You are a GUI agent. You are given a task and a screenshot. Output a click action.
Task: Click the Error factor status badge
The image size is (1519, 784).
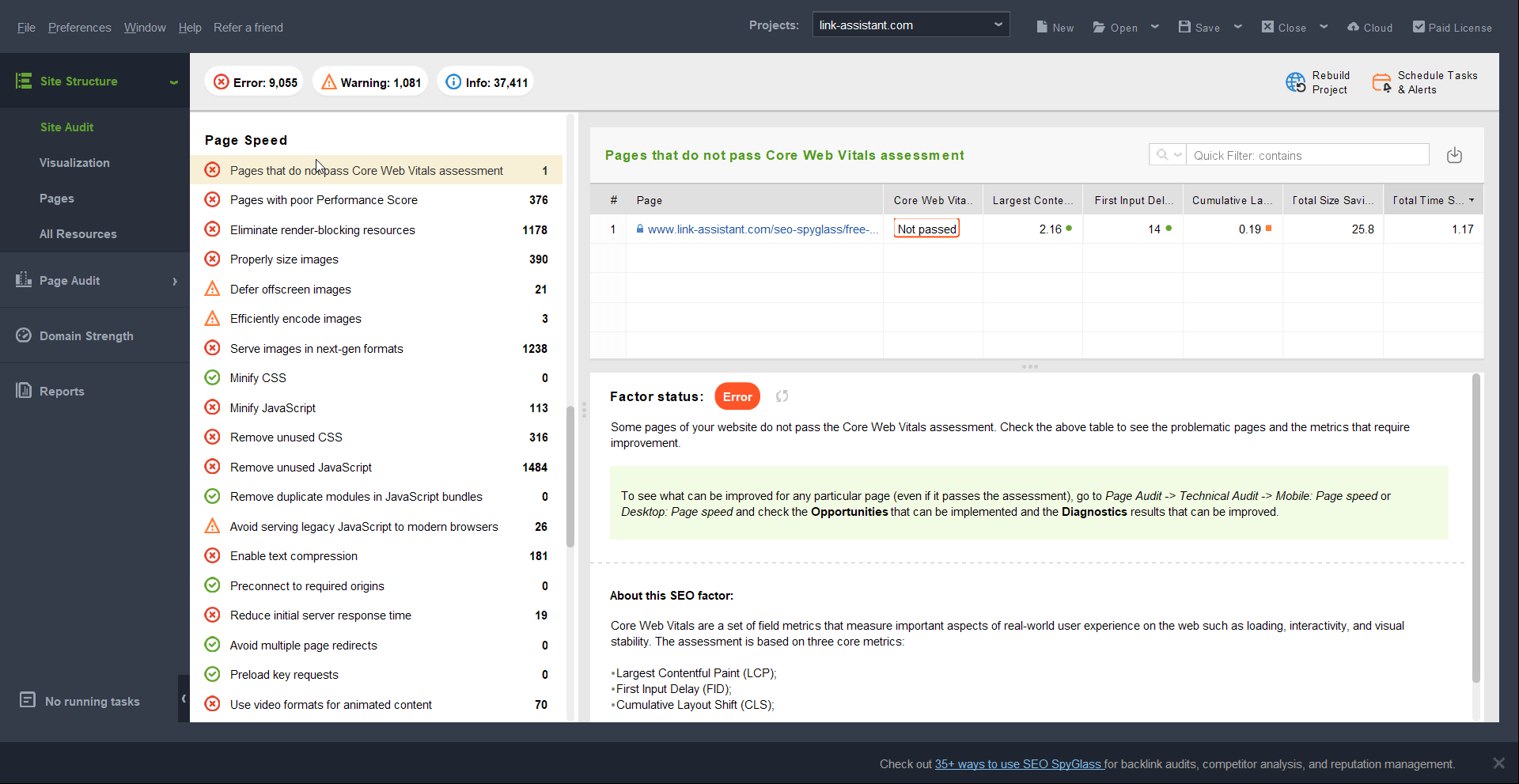tap(737, 396)
